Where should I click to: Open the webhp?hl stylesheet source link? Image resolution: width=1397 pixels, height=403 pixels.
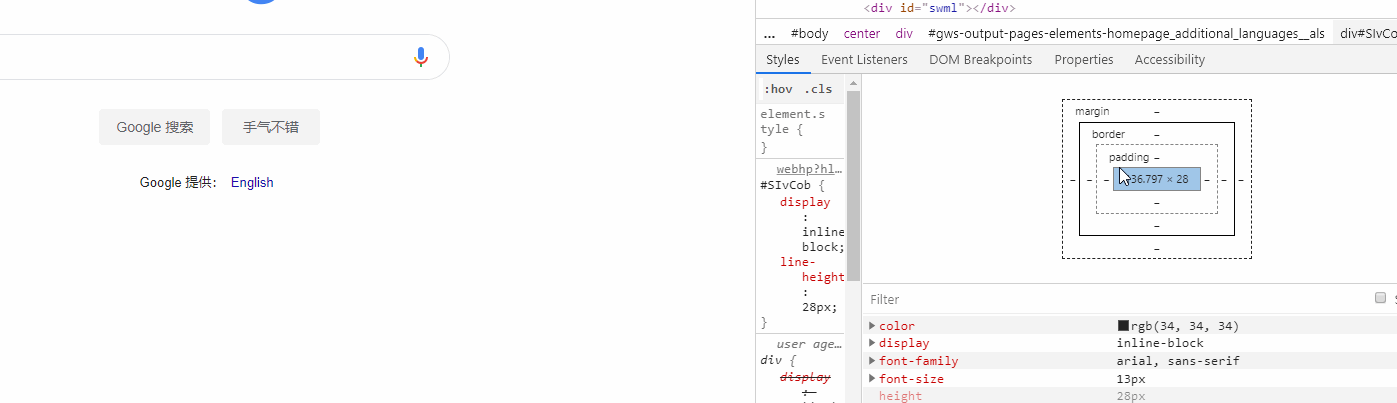point(810,169)
